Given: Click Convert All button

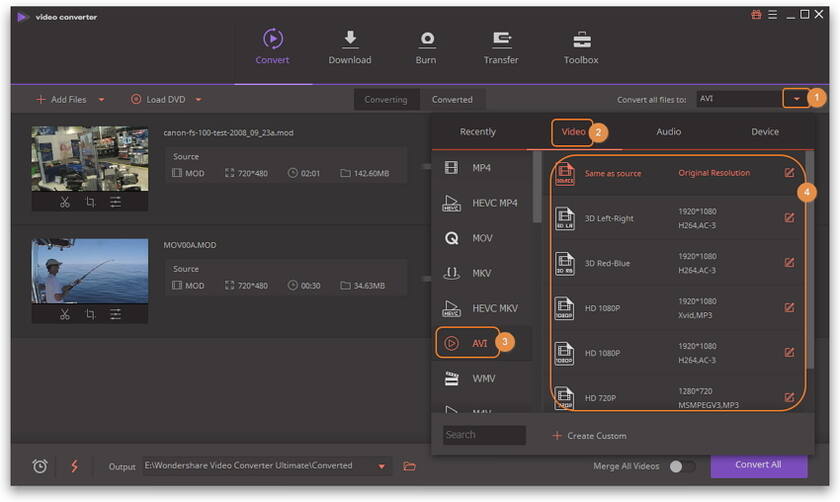Looking at the screenshot, I should pyautogui.click(x=759, y=465).
